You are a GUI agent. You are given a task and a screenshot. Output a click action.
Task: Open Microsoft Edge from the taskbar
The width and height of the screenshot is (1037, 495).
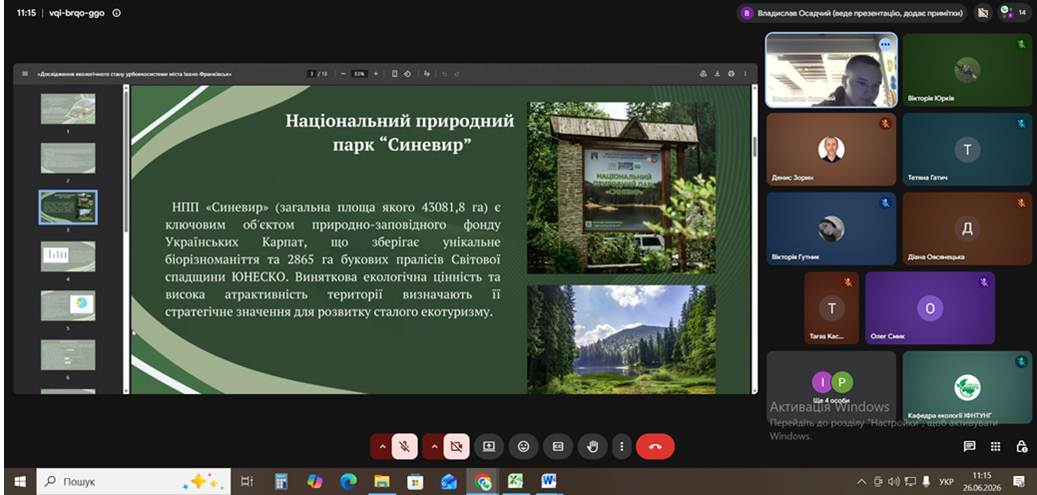coord(348,481)
